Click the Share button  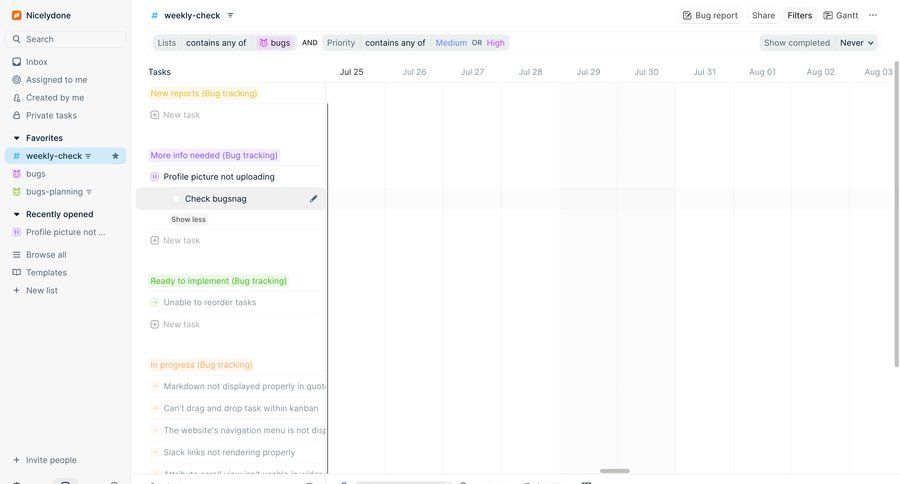tap(763, 15)
